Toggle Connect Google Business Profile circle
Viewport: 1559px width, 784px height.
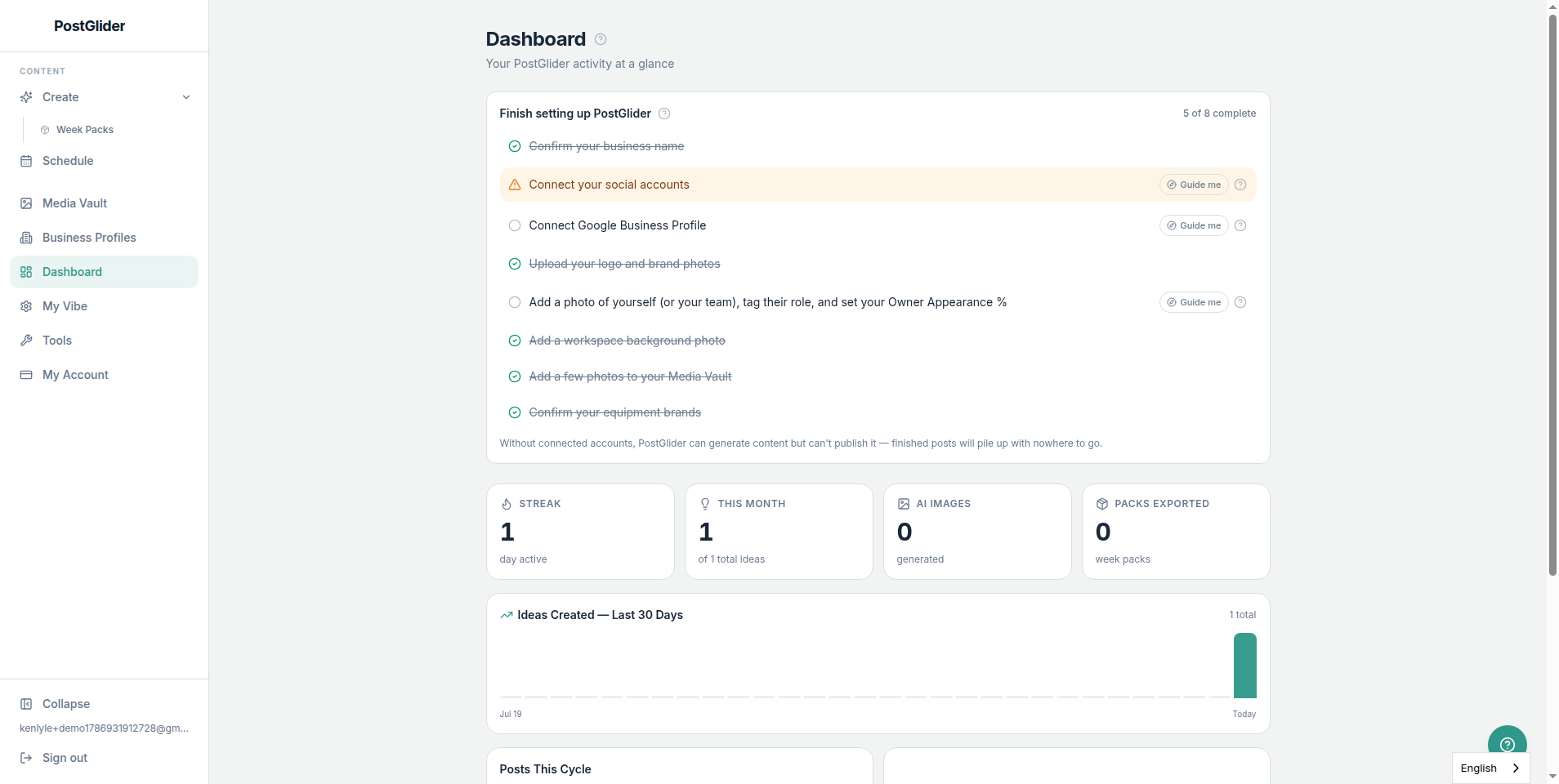pos(515,225)
